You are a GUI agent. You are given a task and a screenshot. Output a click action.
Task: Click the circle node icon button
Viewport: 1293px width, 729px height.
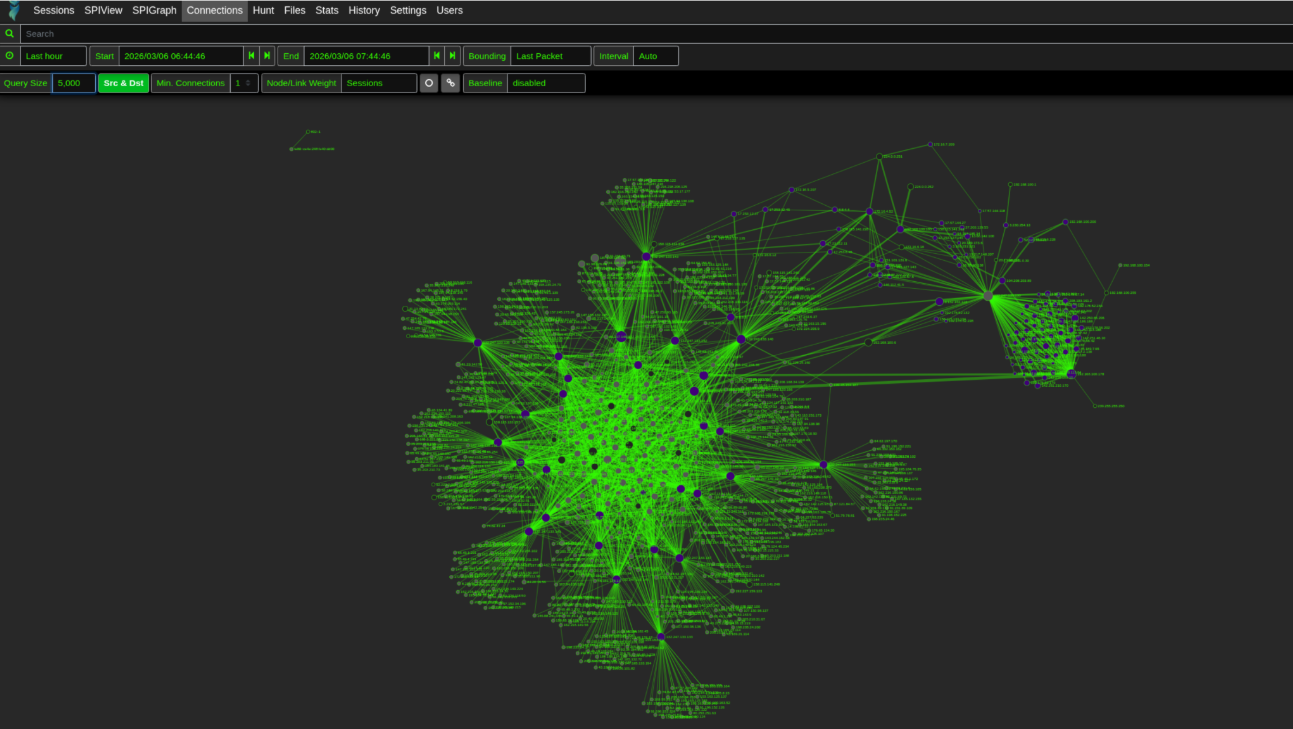click(429, 83)
